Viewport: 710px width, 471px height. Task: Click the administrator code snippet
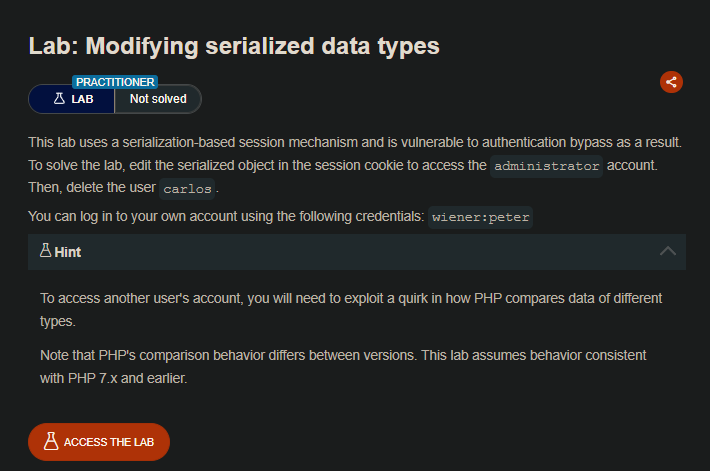tap(547, 166)
